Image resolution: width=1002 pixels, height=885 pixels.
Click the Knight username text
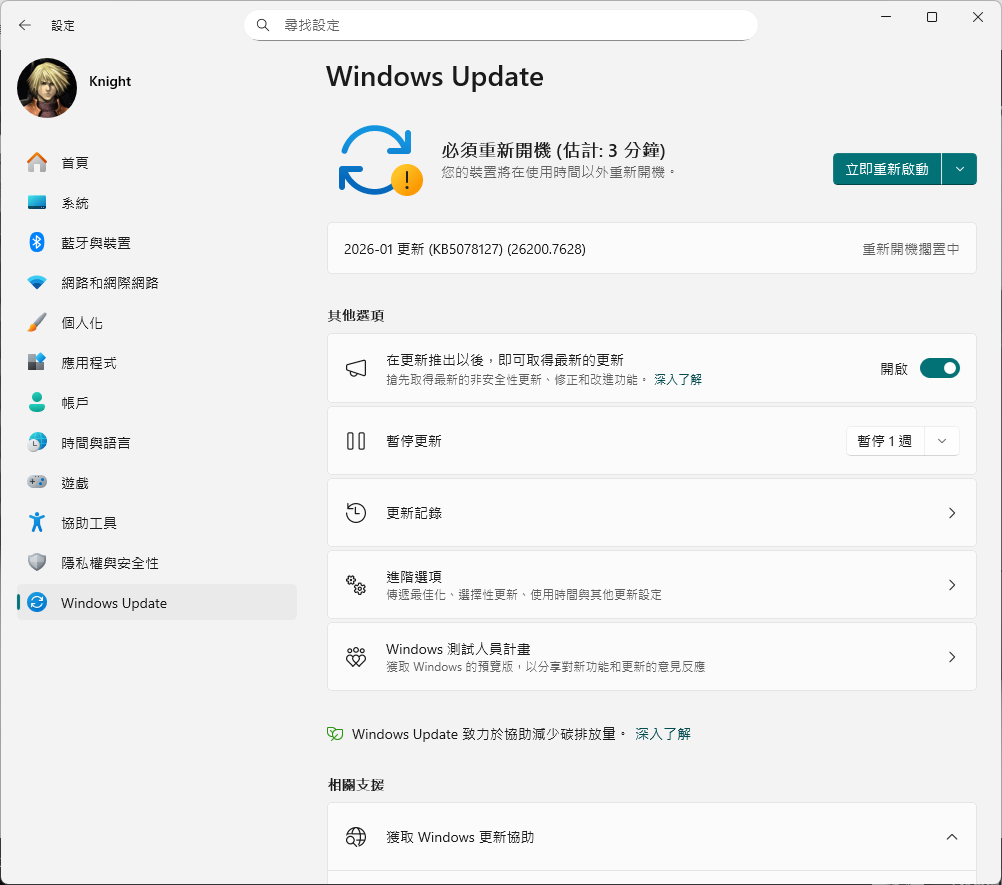click(110, 81)
